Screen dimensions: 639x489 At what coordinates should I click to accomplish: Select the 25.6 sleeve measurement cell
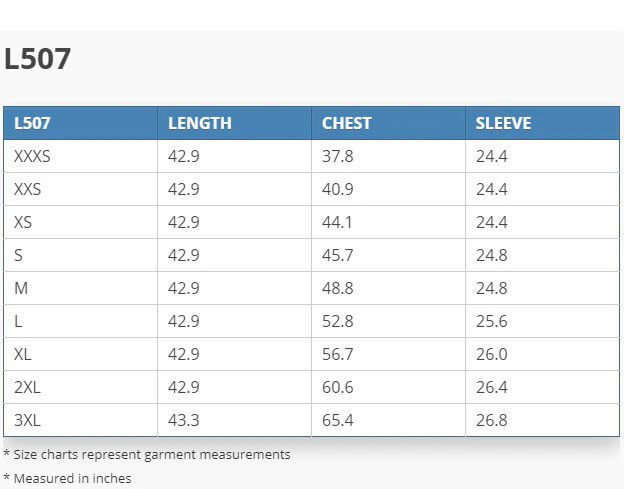(491, 321)
